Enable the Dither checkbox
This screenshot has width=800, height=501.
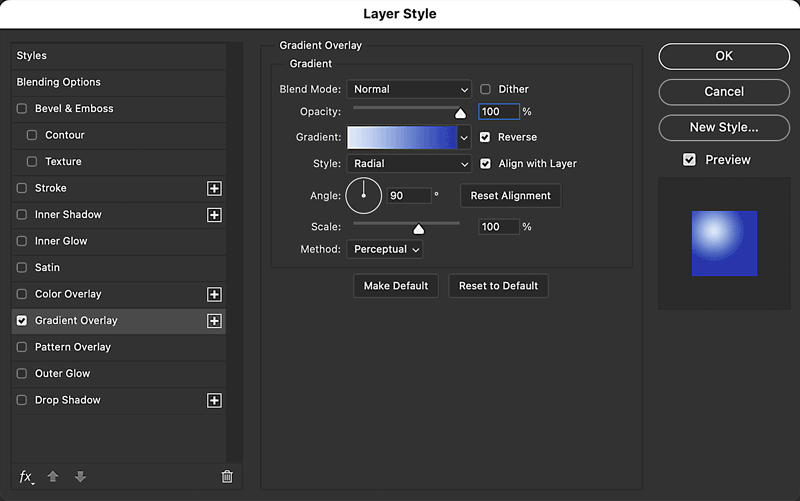click(x=486, y=89)
